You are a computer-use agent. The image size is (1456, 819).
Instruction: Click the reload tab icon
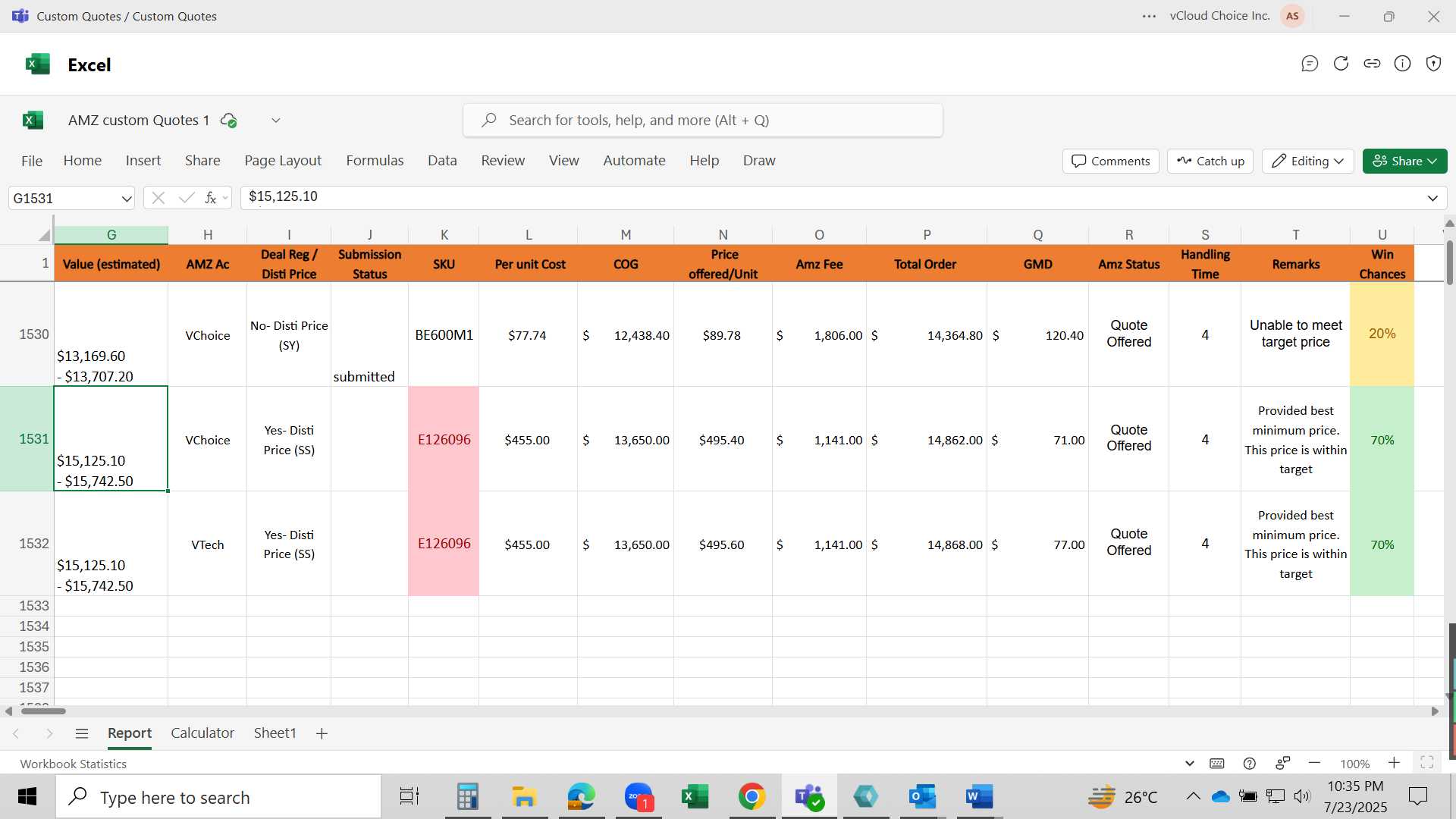1341,64
